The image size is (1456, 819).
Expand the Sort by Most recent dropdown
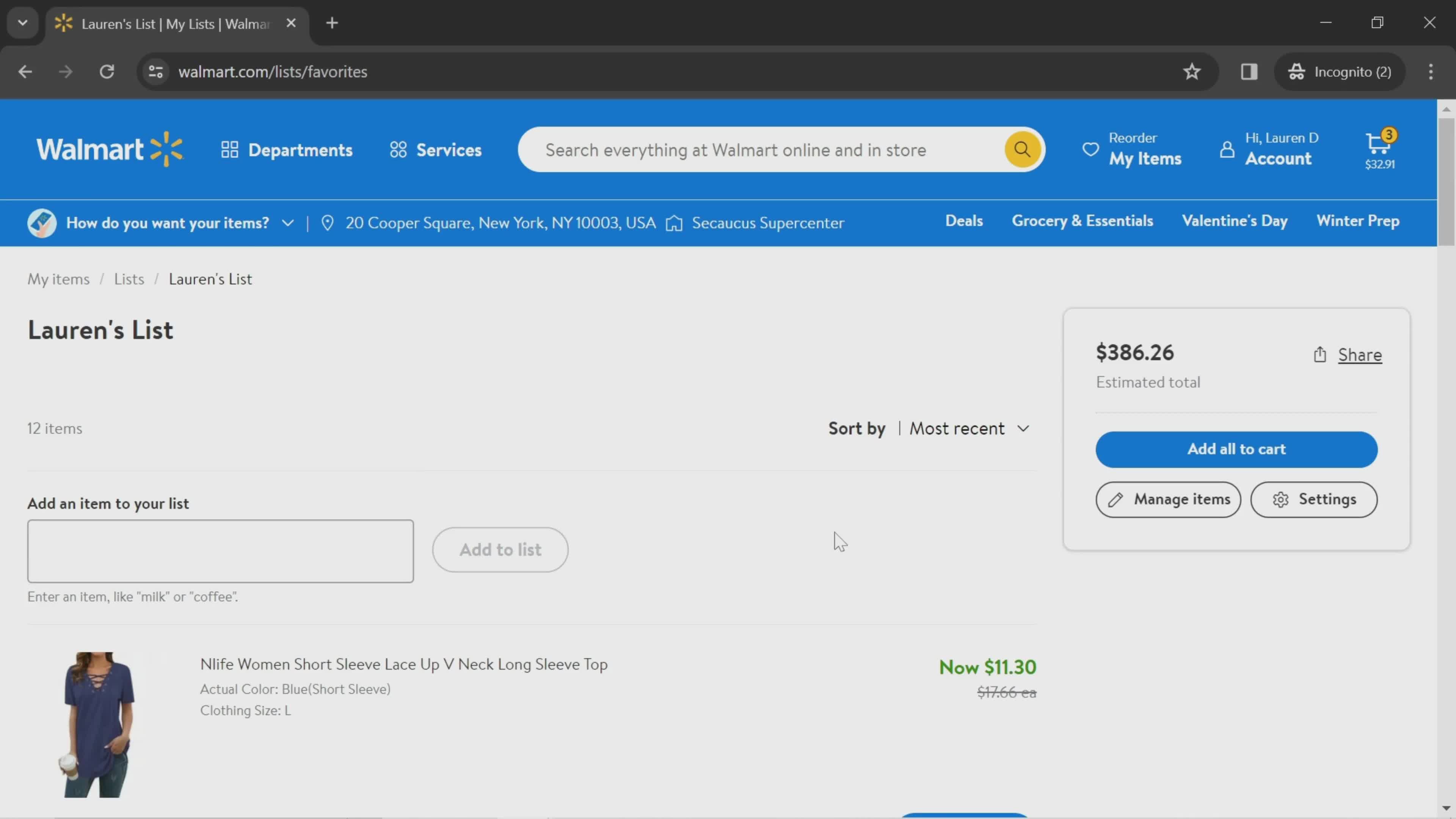[x=970, y=428]
